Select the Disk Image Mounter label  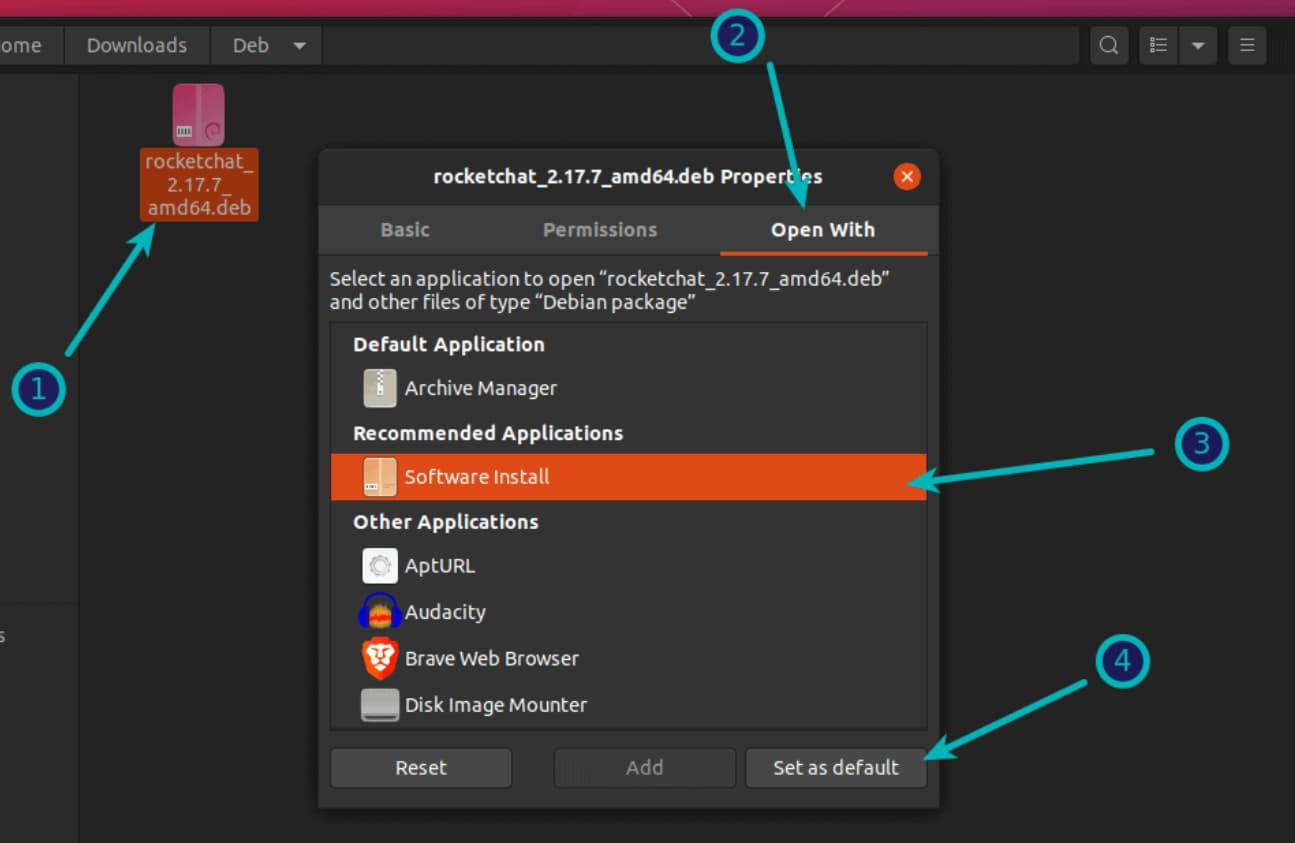pos(496,705)
